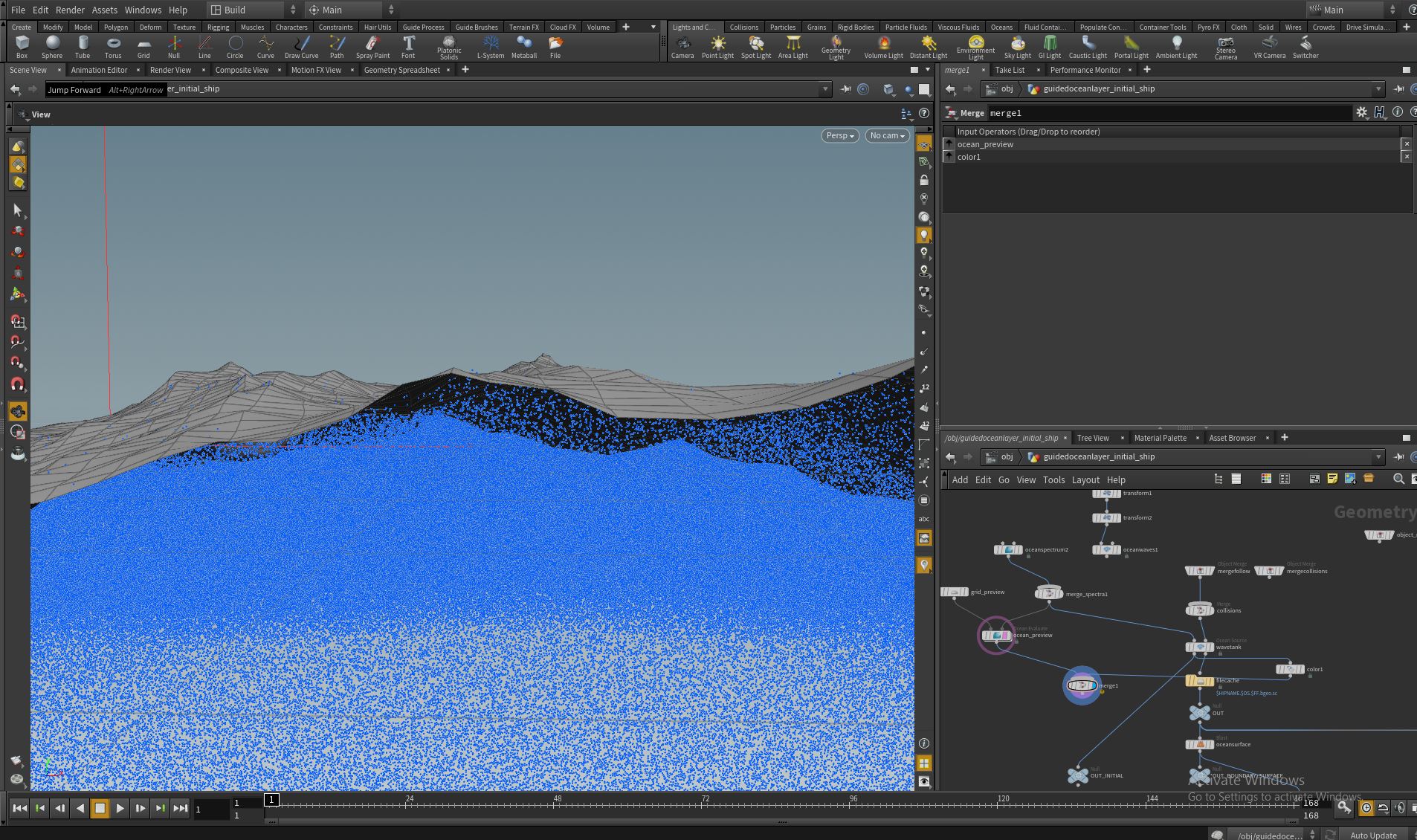The image size is (1417, 840).
Task: Toggle the ocean_preview input enable
Action: tap(949, 144)
